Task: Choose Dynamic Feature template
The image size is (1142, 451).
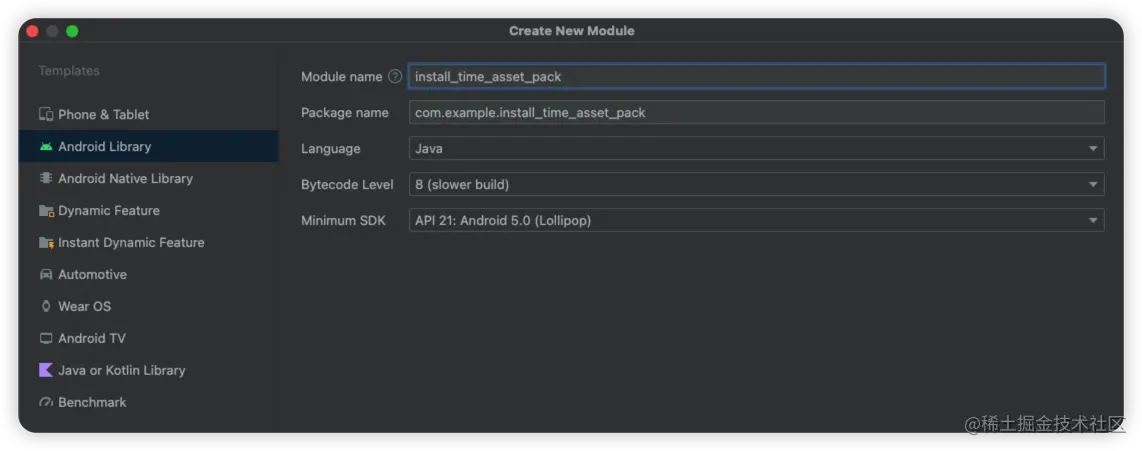Action: (x=149, y=211)
